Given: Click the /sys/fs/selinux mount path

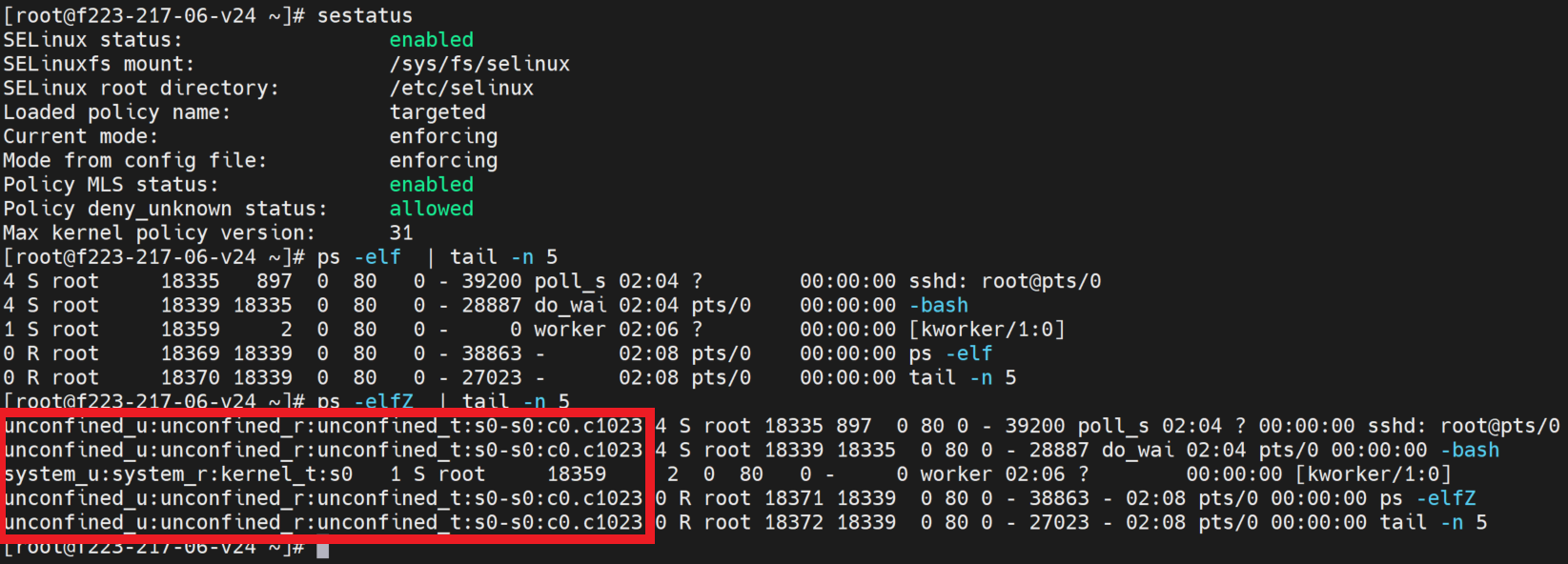Looking at the screenshot, I should [479, 64].
